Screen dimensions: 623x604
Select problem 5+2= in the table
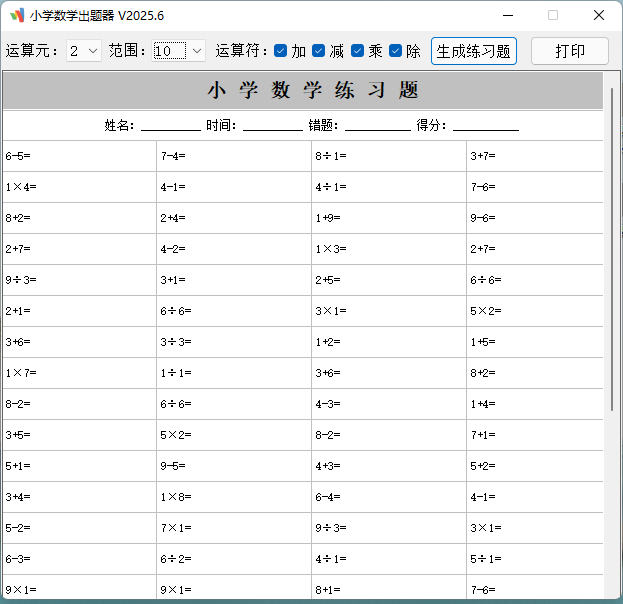[535, 466]
